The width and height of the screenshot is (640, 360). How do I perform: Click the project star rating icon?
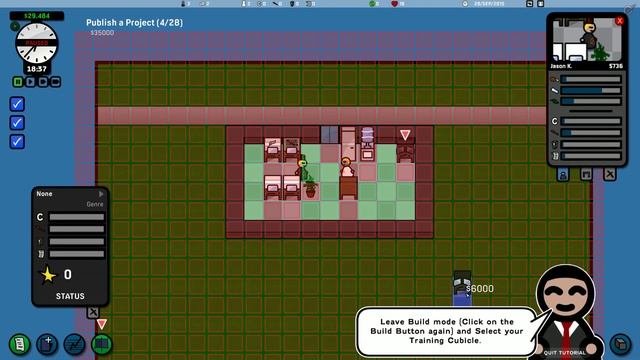pyautogui.click(x=48, y=275)
